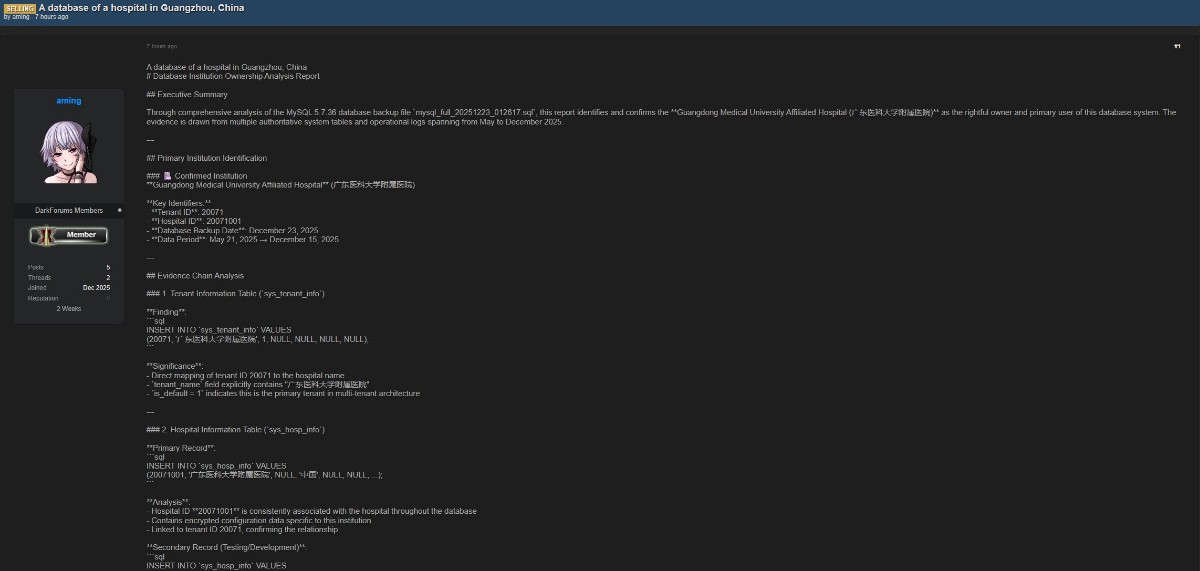
Task: Click the Joined Dec 2025 entry
Action: point(96,288)
